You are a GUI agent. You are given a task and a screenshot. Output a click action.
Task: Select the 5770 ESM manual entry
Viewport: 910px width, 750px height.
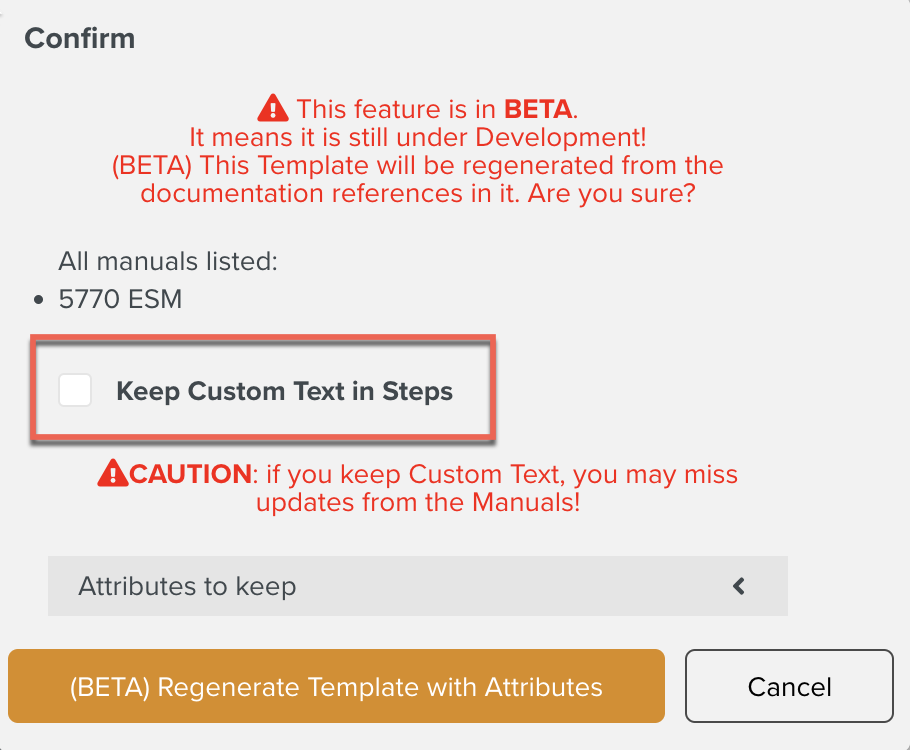click(121, 299)
